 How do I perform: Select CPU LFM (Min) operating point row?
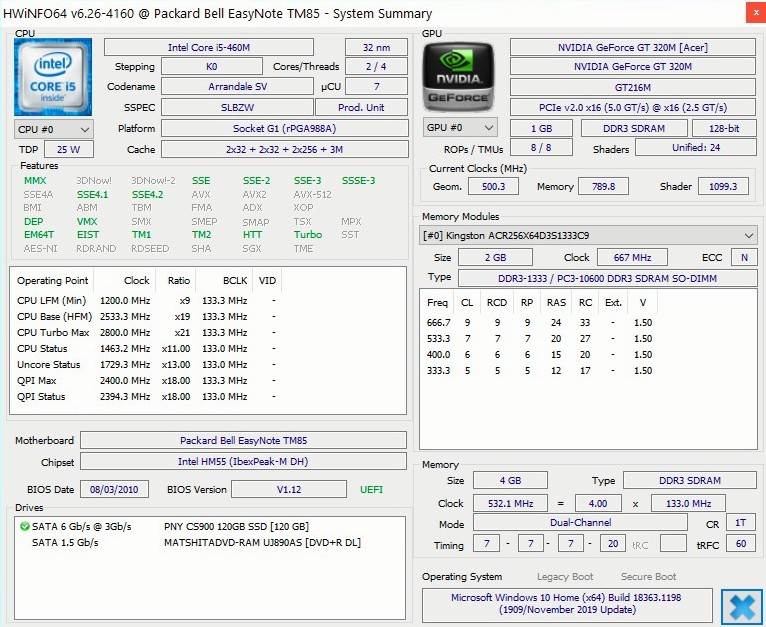point(147,301)
